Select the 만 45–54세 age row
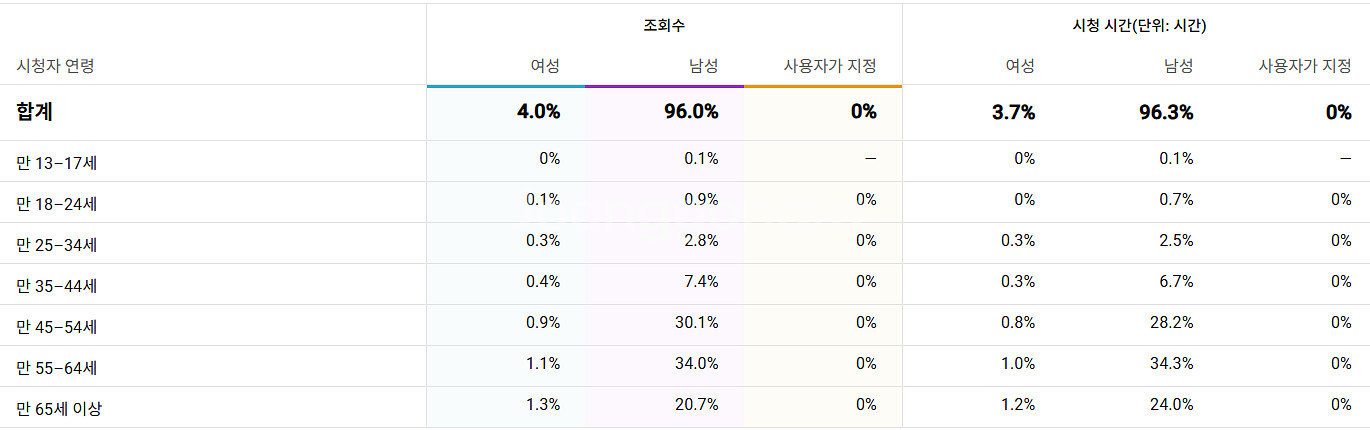 tap(59, 326)
